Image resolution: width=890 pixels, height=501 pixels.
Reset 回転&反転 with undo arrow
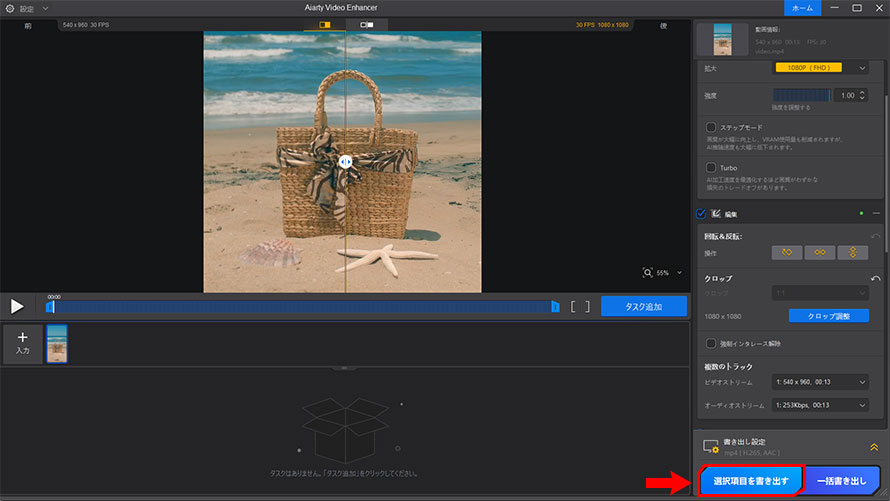pos(875,236)
